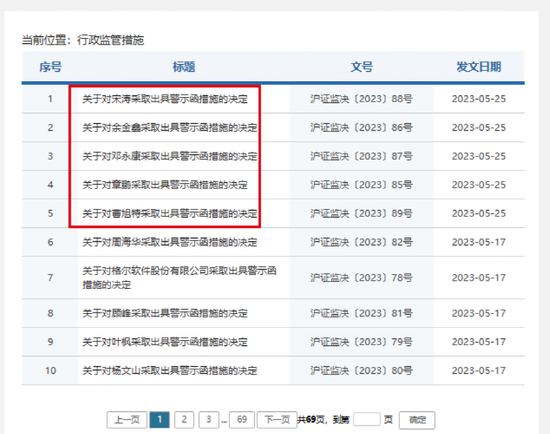This screenshot has width=550, height=434.
Task: Go to page 2 in pagination
Action: coord(184,420)
